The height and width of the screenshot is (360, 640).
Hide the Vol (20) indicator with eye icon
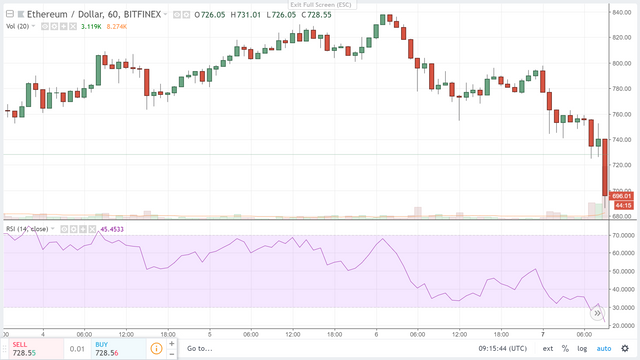coord(45,27)
